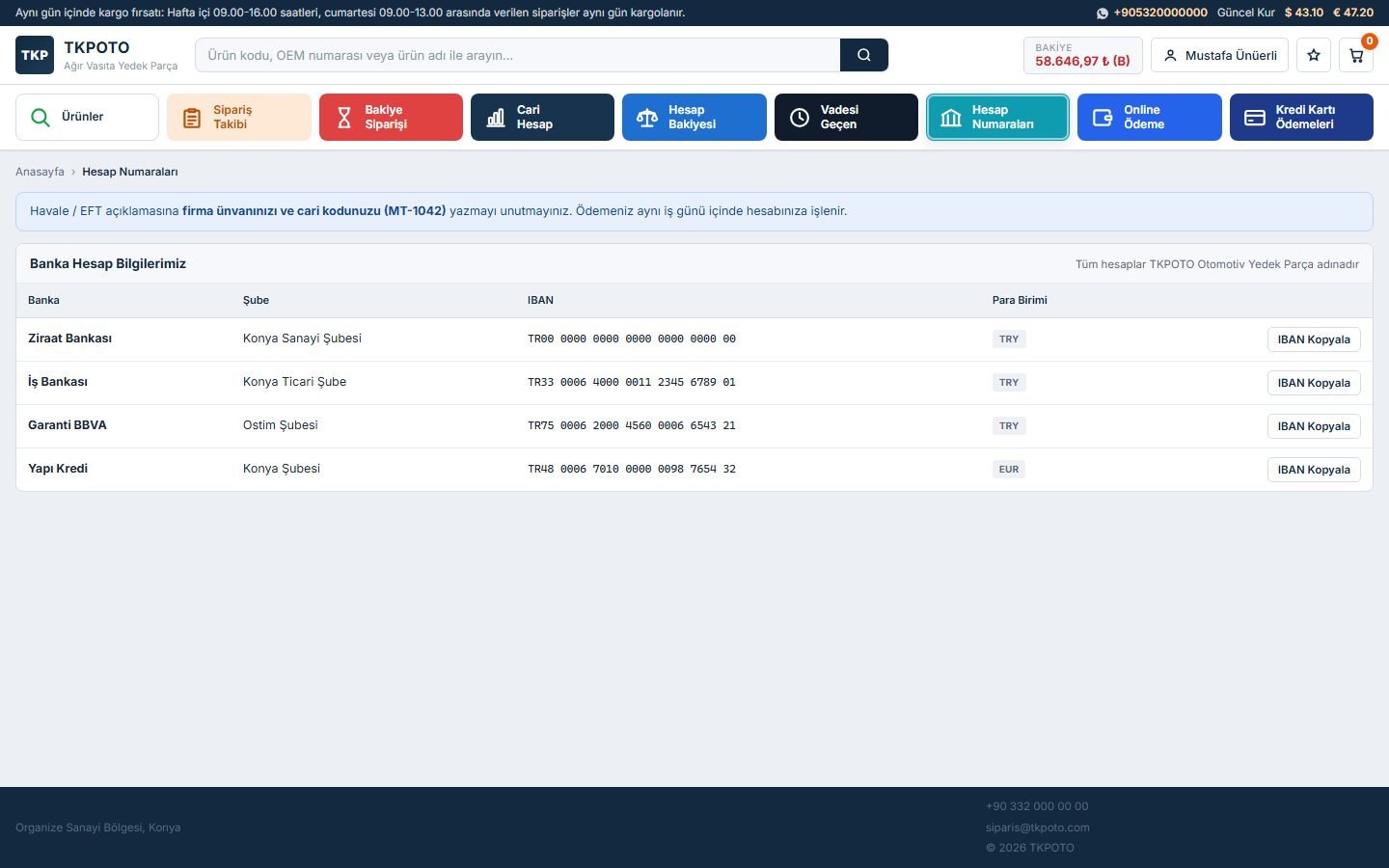Screen dimensions: 1389x868
Task: Click the IBAN column header
Action: pyautogui.click(x=540, y=300)
